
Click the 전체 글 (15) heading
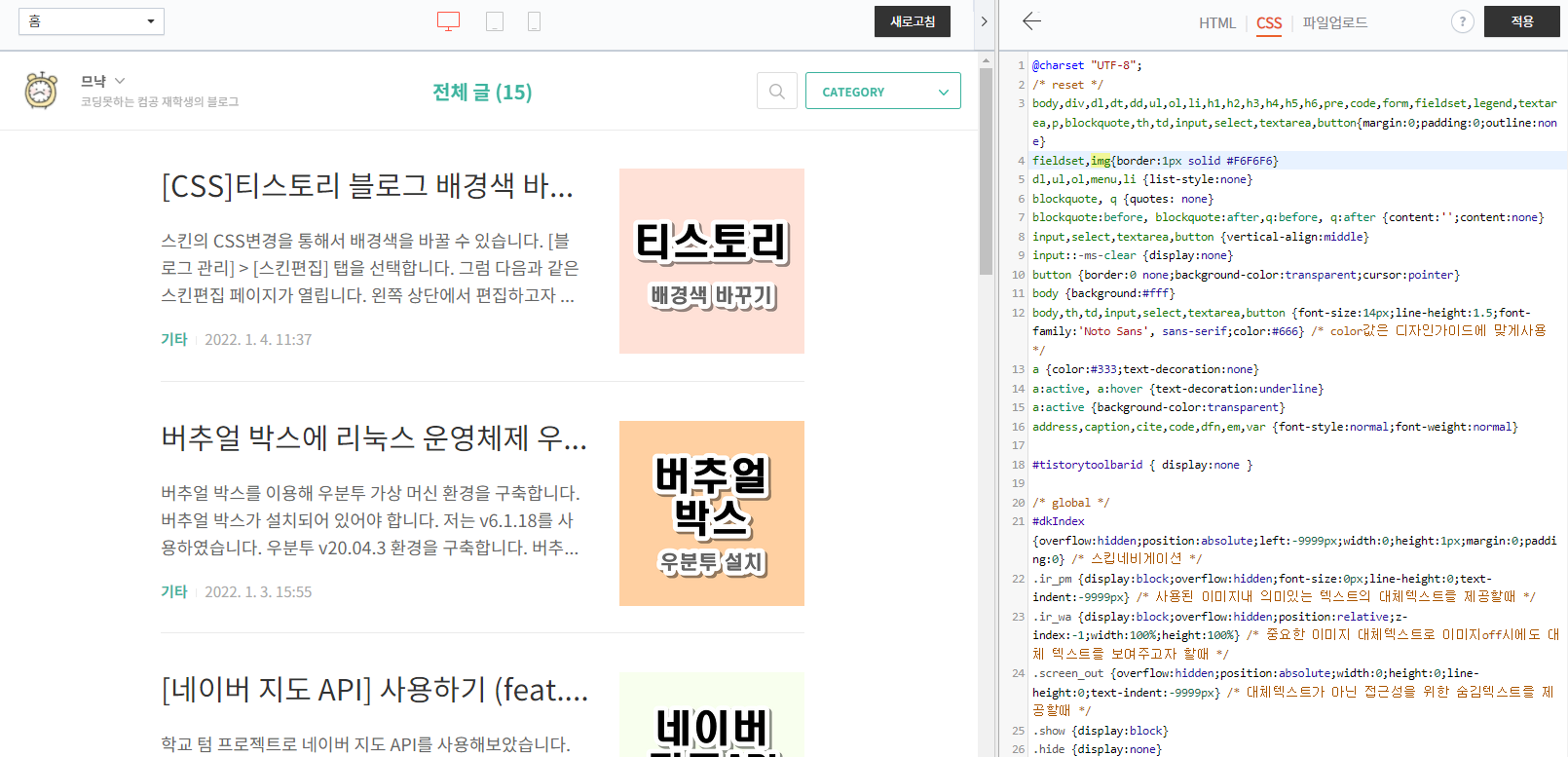point(482,92)
